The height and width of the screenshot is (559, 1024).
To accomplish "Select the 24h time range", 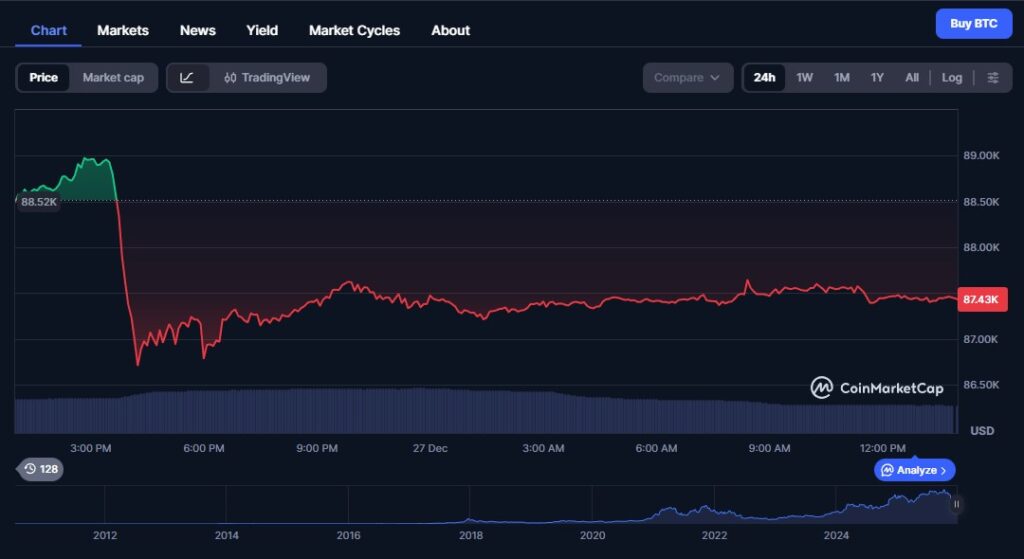I will 764,78.
